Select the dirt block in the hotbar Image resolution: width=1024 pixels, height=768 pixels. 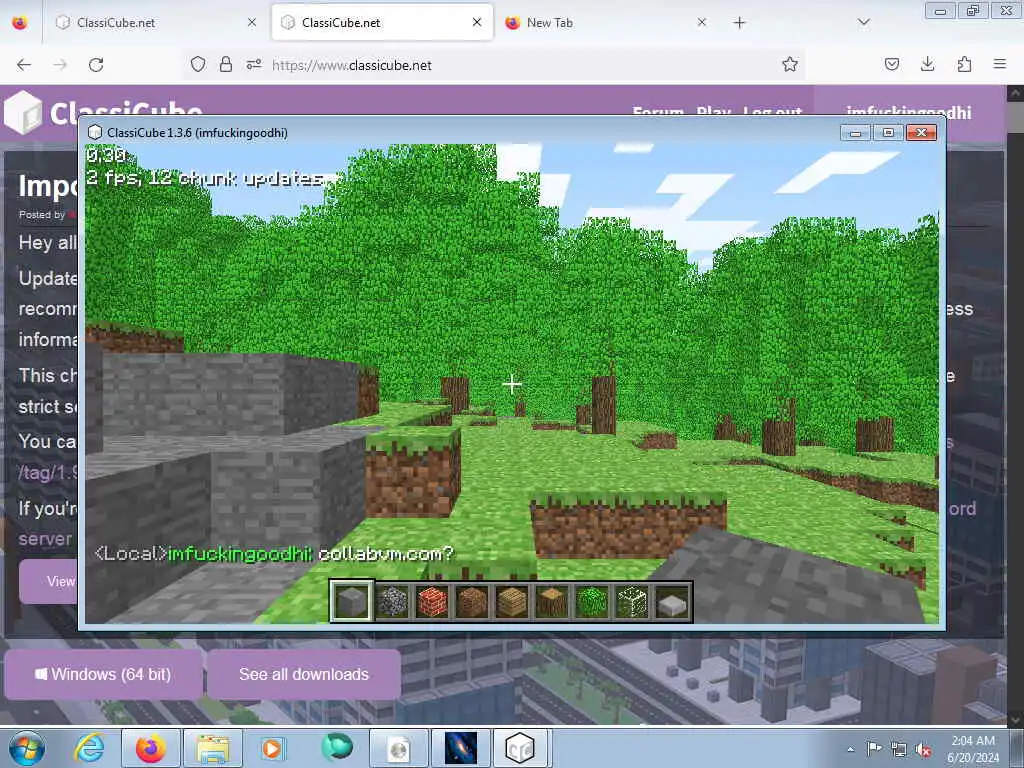[x=472, y=601]
